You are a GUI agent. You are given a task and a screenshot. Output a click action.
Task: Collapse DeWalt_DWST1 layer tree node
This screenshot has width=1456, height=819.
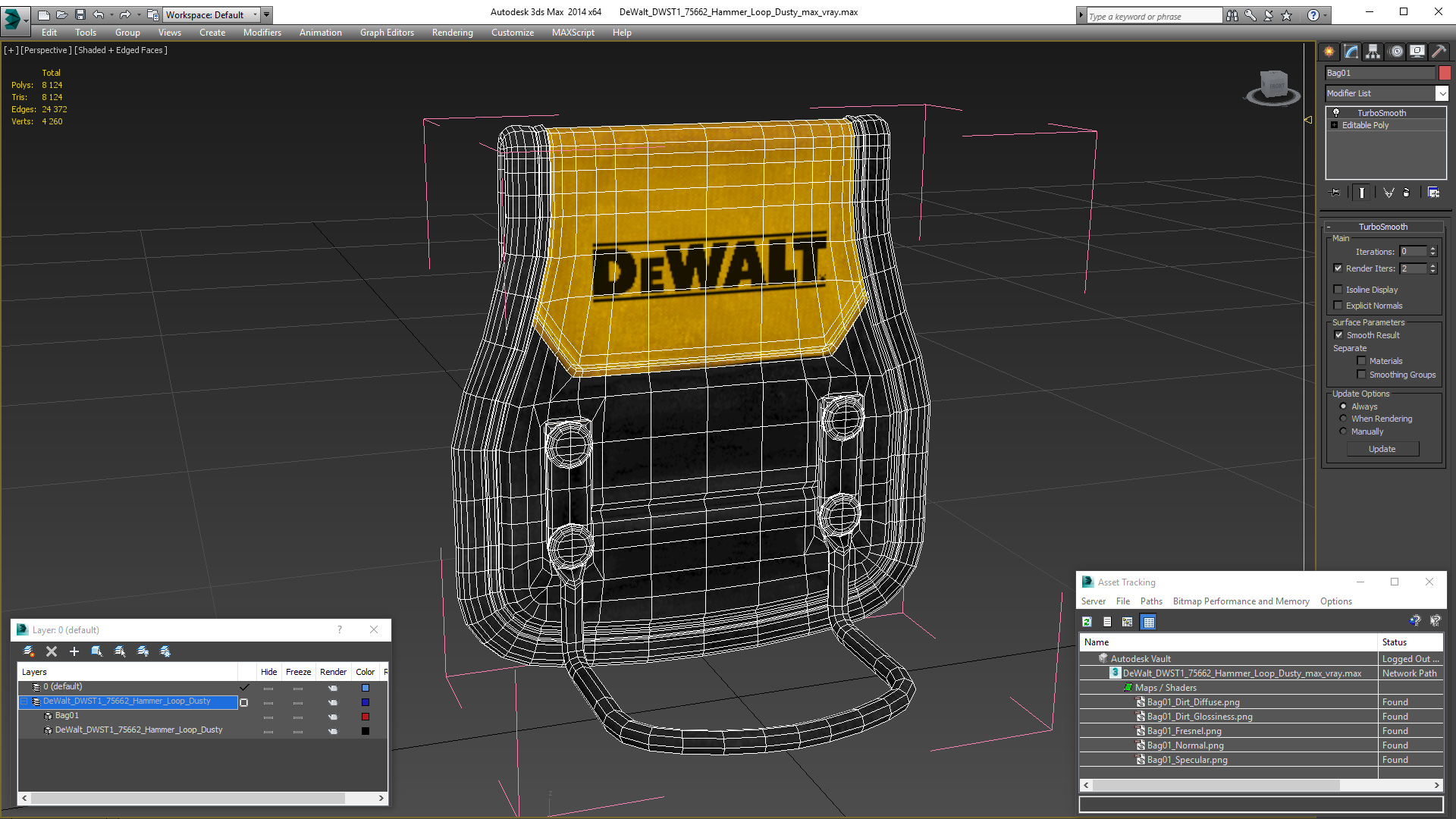click(x=24, y=701)
